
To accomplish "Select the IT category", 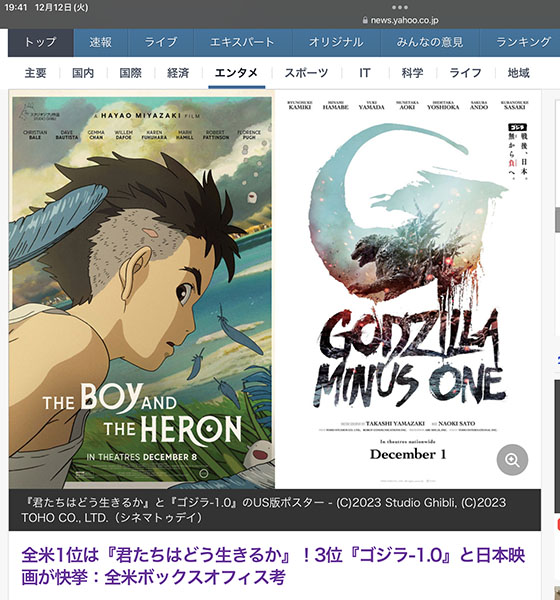I will pos(365,73).
